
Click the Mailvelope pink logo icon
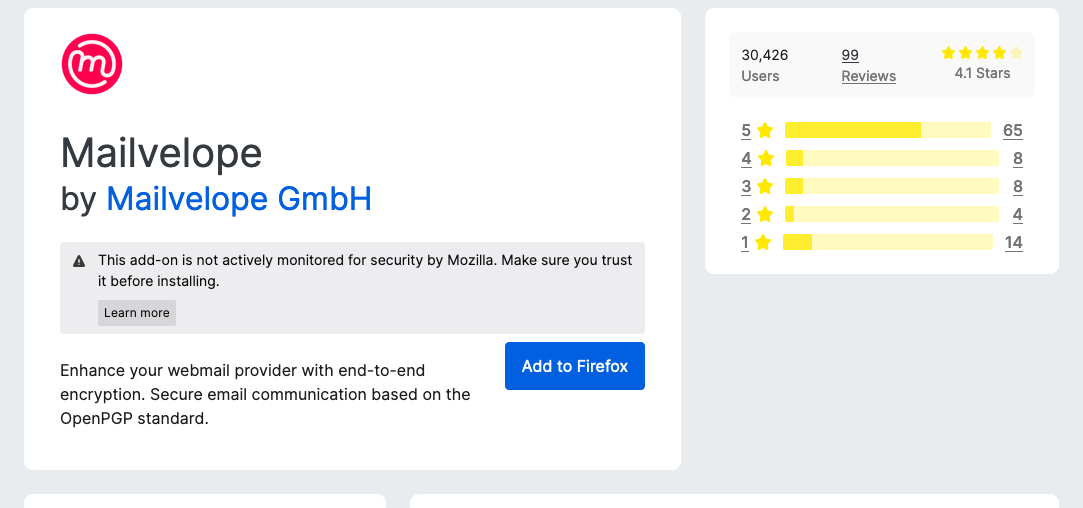(92, 64)
